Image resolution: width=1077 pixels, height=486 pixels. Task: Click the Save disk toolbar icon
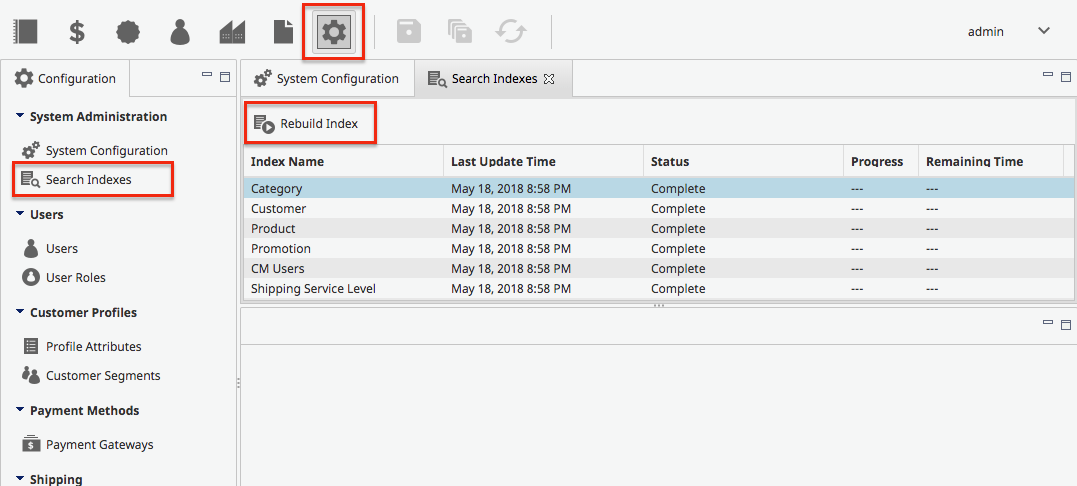409,32
